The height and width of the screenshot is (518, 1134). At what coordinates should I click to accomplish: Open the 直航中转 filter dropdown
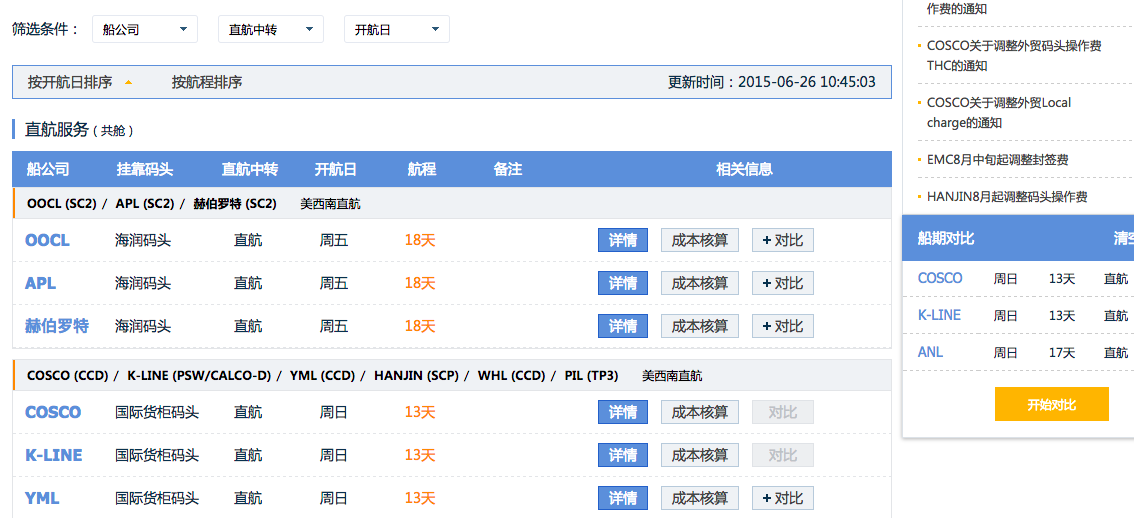point(270,30)
